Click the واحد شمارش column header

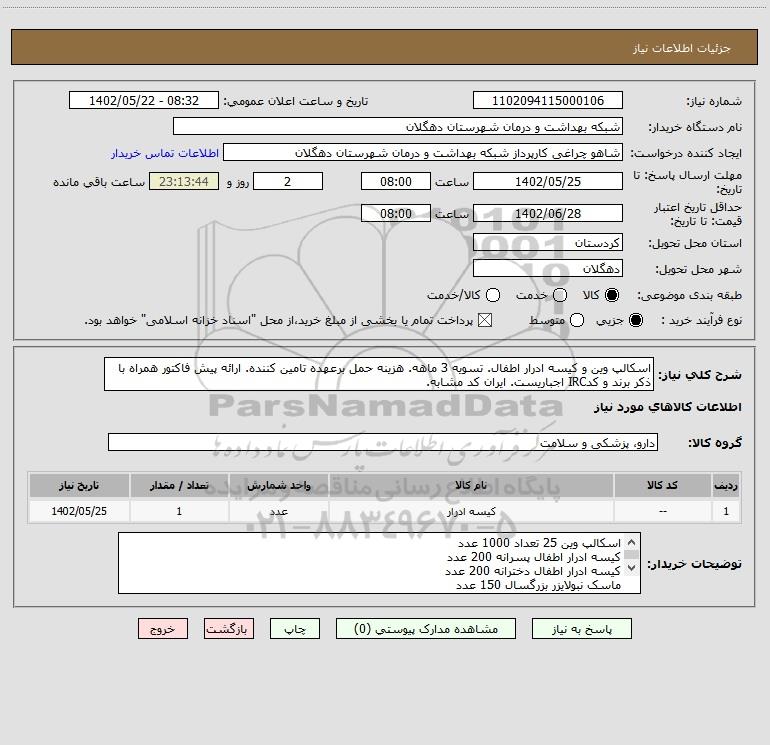coord(279,485)
